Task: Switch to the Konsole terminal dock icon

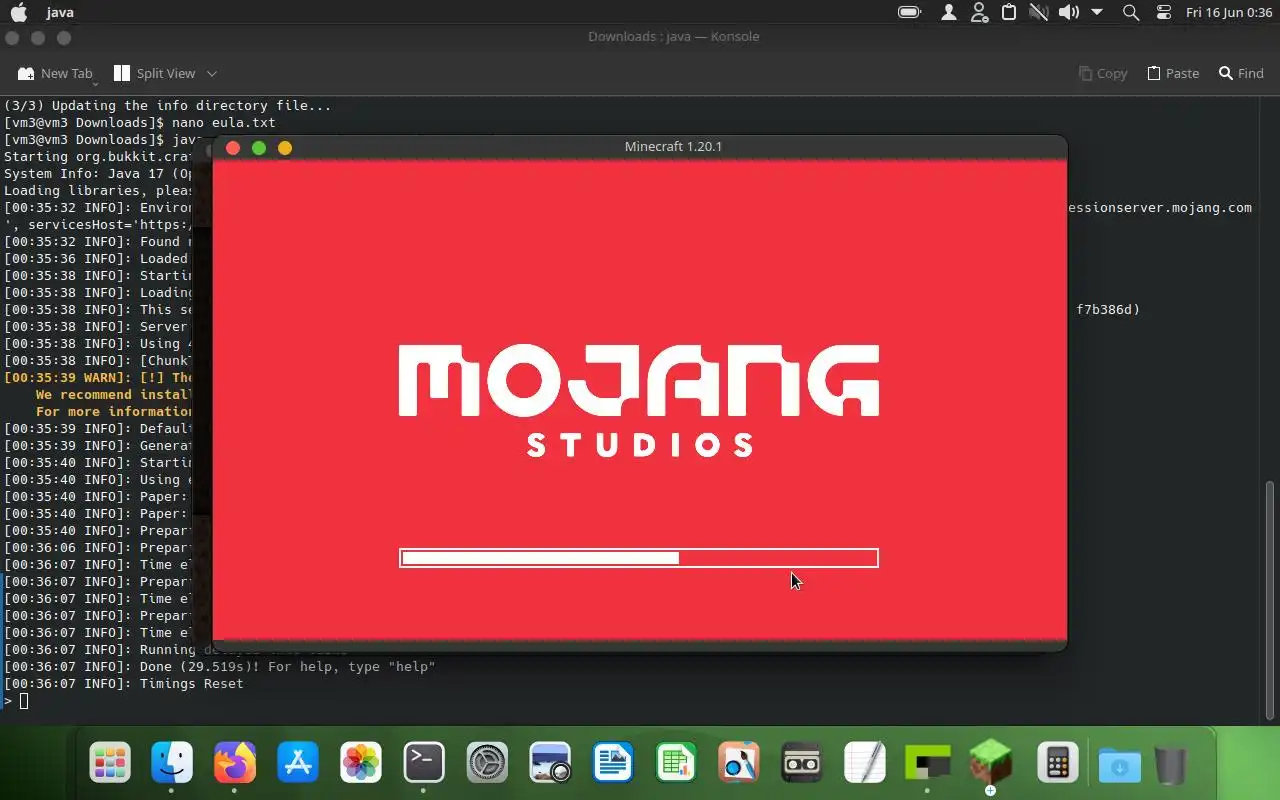Action: 424,764
